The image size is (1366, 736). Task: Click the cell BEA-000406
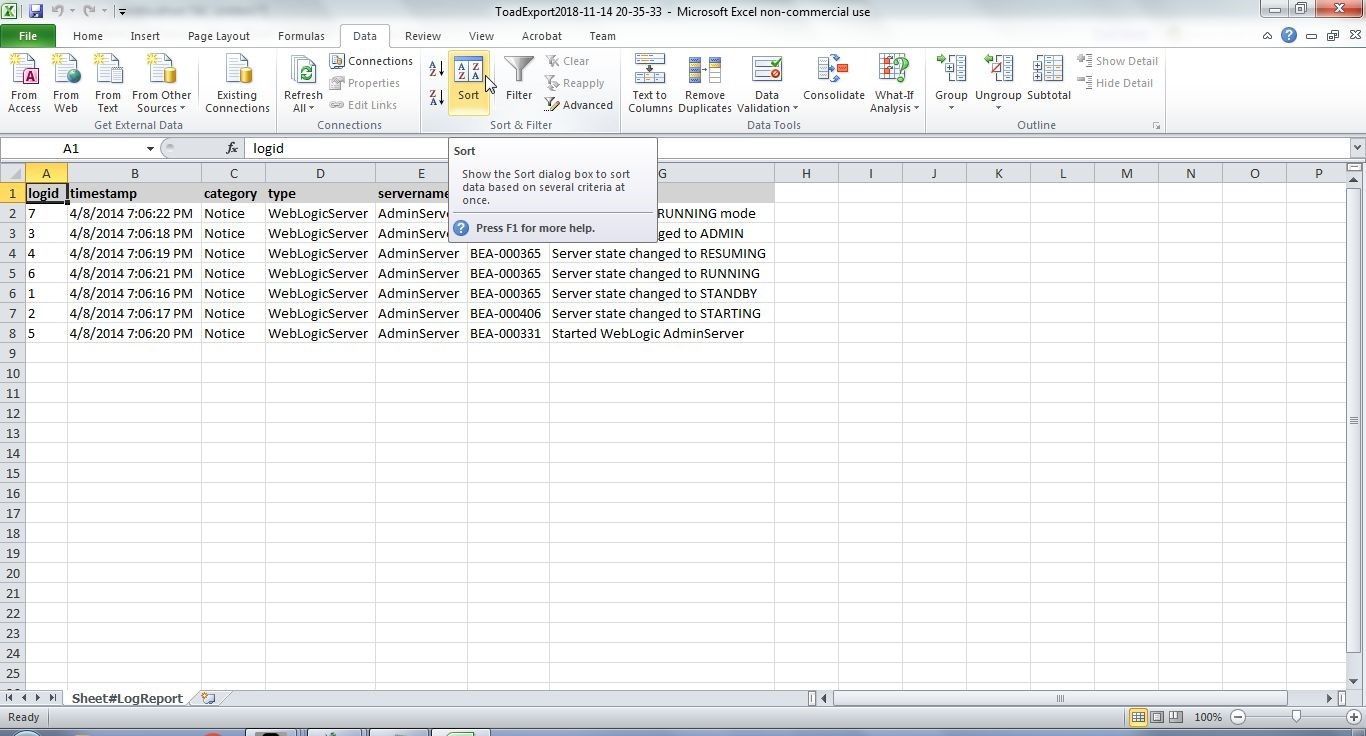pyautogui.click(x=508, y=313)
